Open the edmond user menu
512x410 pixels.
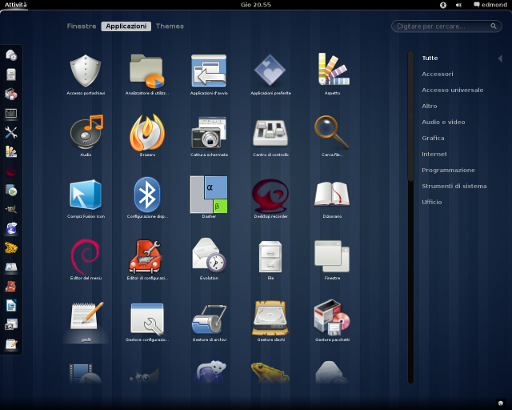[x=491, y=5]
